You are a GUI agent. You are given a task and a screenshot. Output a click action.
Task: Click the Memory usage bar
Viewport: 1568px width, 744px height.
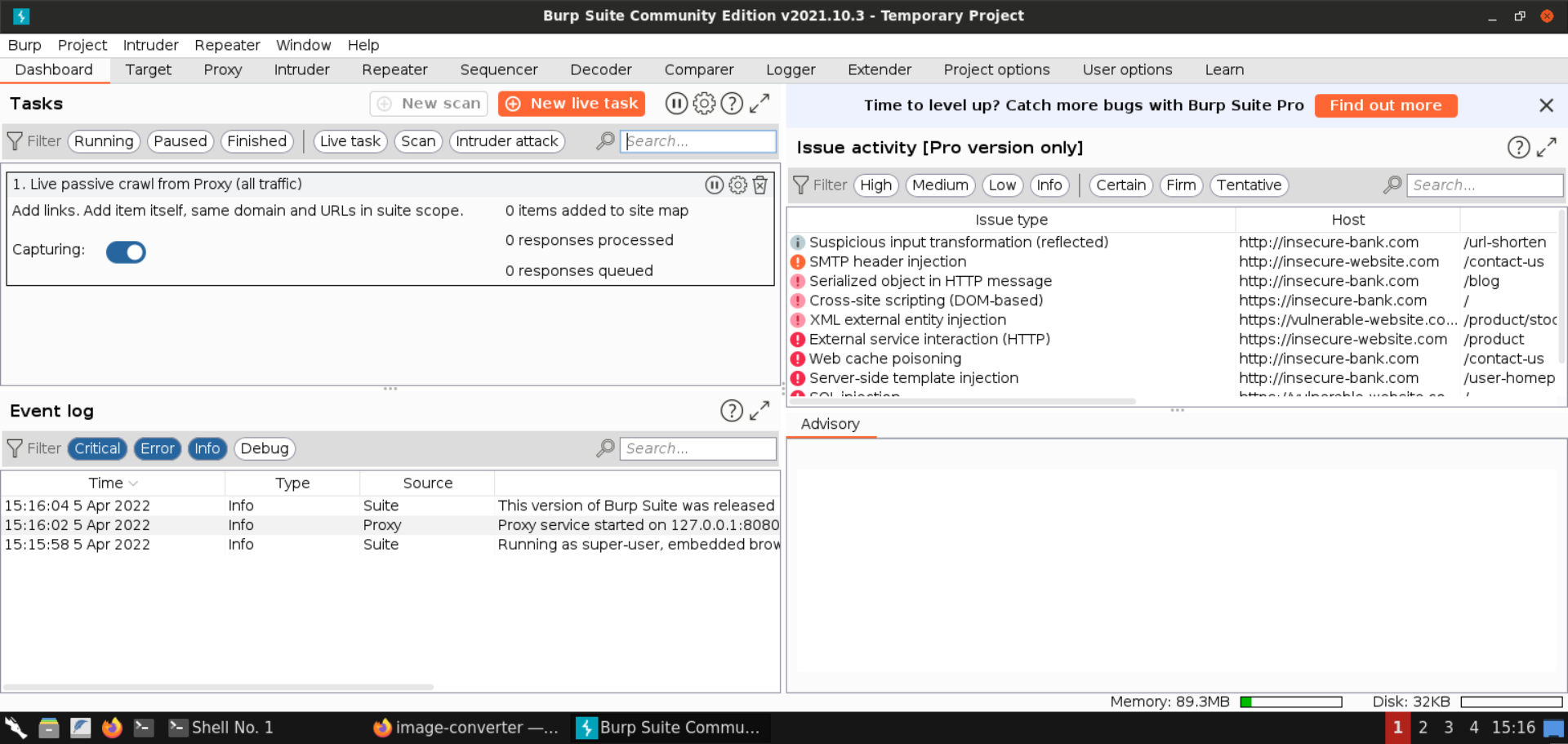[1291, 702]
